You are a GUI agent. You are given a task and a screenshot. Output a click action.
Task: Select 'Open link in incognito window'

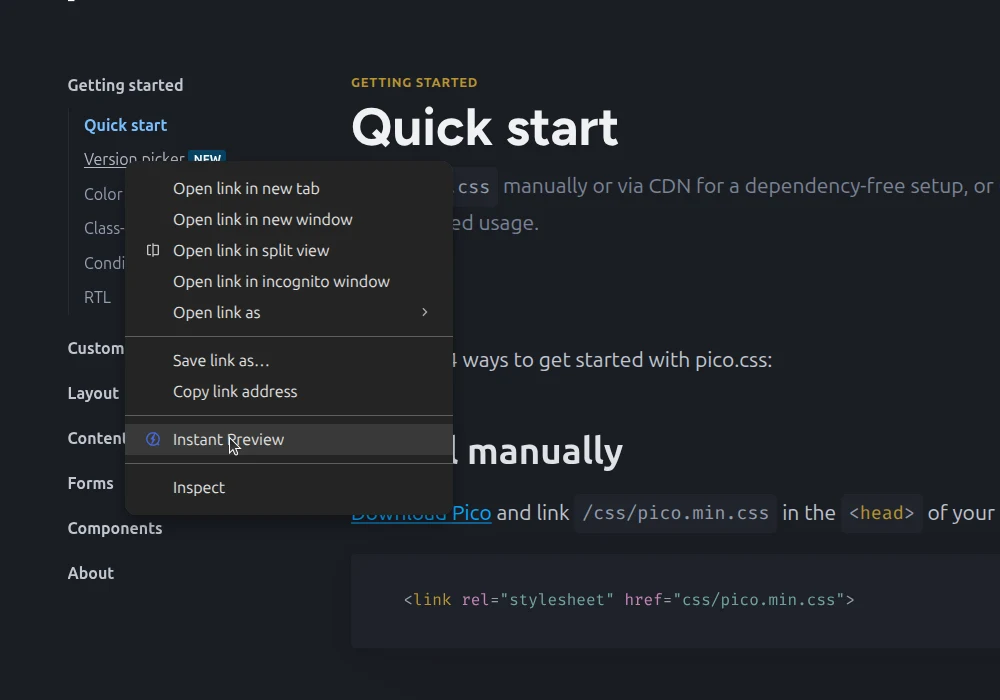(289, 282)
